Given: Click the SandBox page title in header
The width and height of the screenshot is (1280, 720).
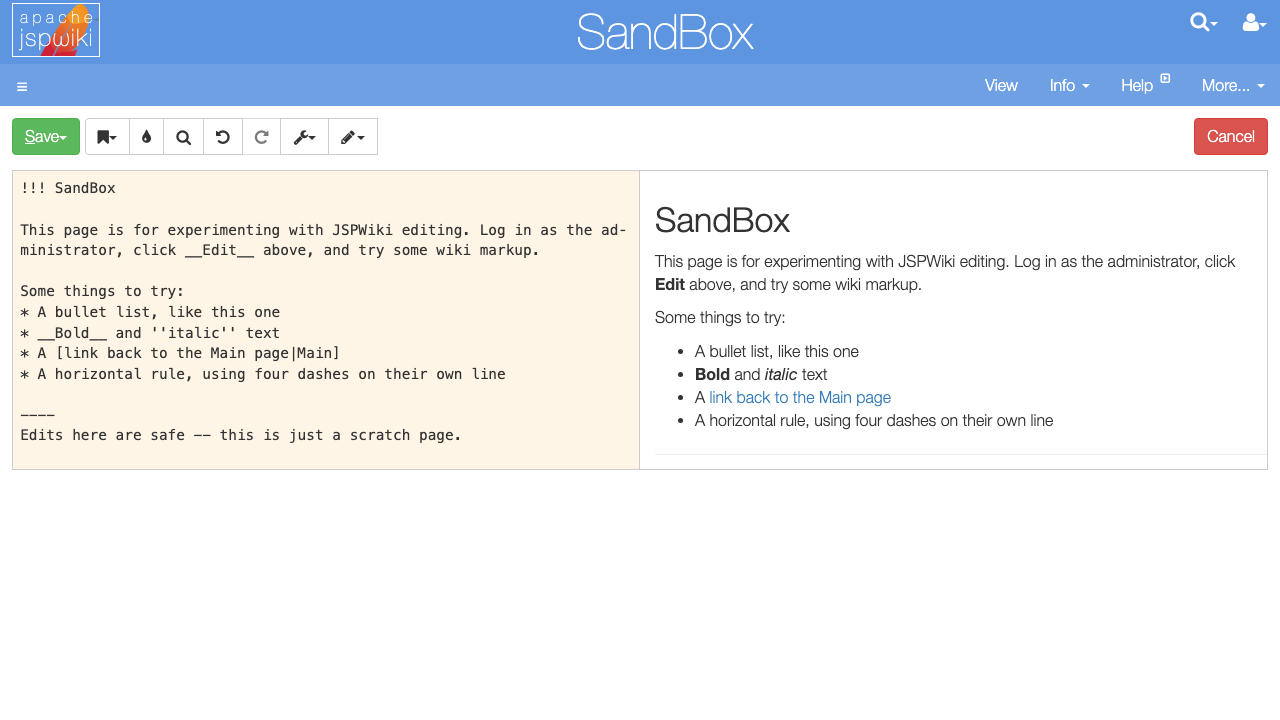Looking at the screenshot, I should click(x=665, y=32).
